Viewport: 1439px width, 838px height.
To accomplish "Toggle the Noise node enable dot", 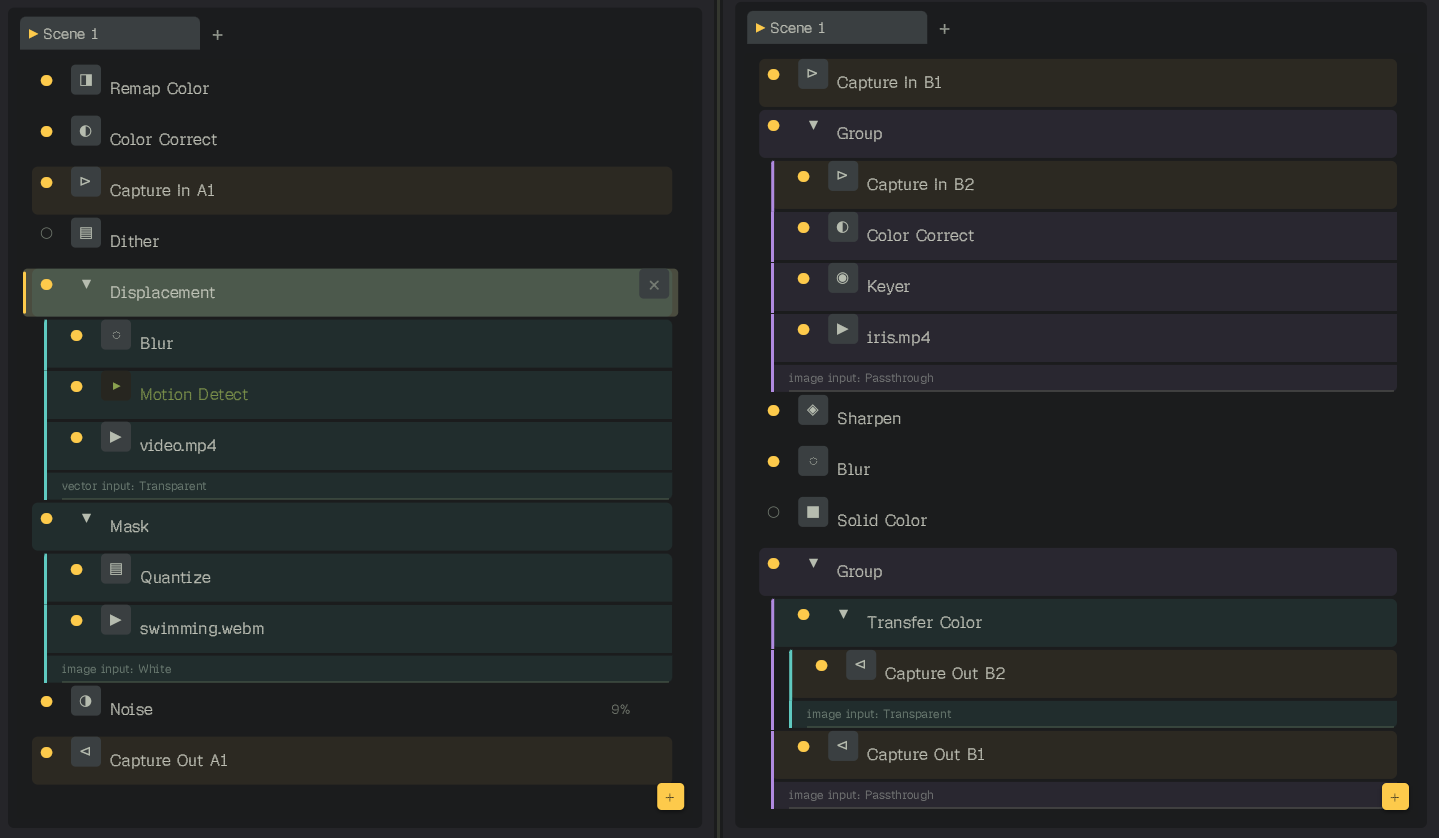I will point(46,701).
